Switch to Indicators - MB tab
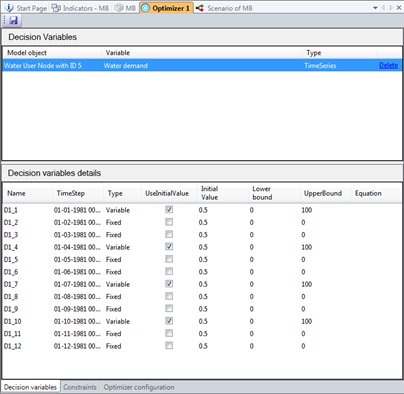This screenshot has height=394, width=404. [x=81, y=8]
